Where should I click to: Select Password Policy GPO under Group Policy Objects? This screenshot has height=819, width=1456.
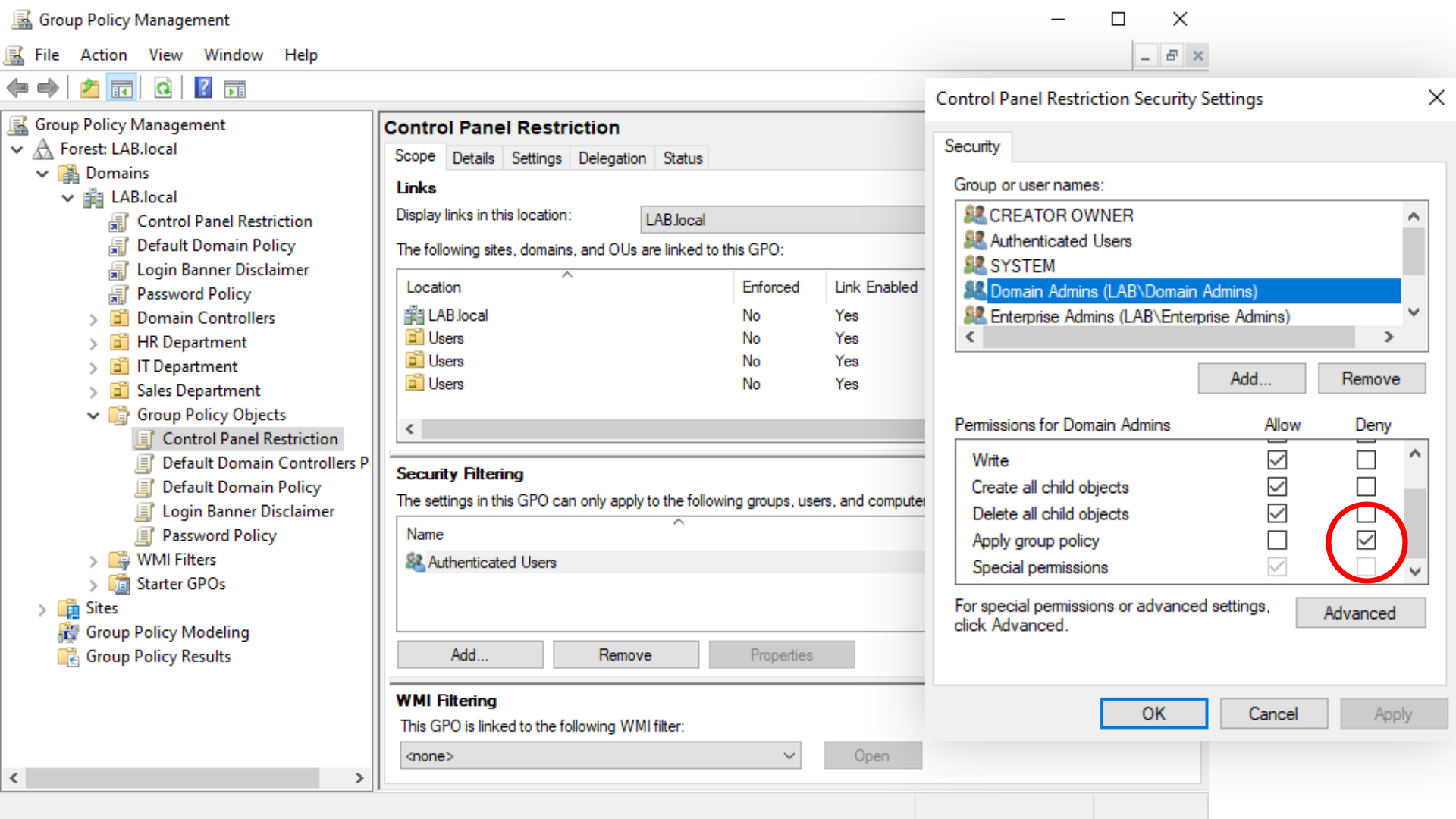tap(219, 535)
